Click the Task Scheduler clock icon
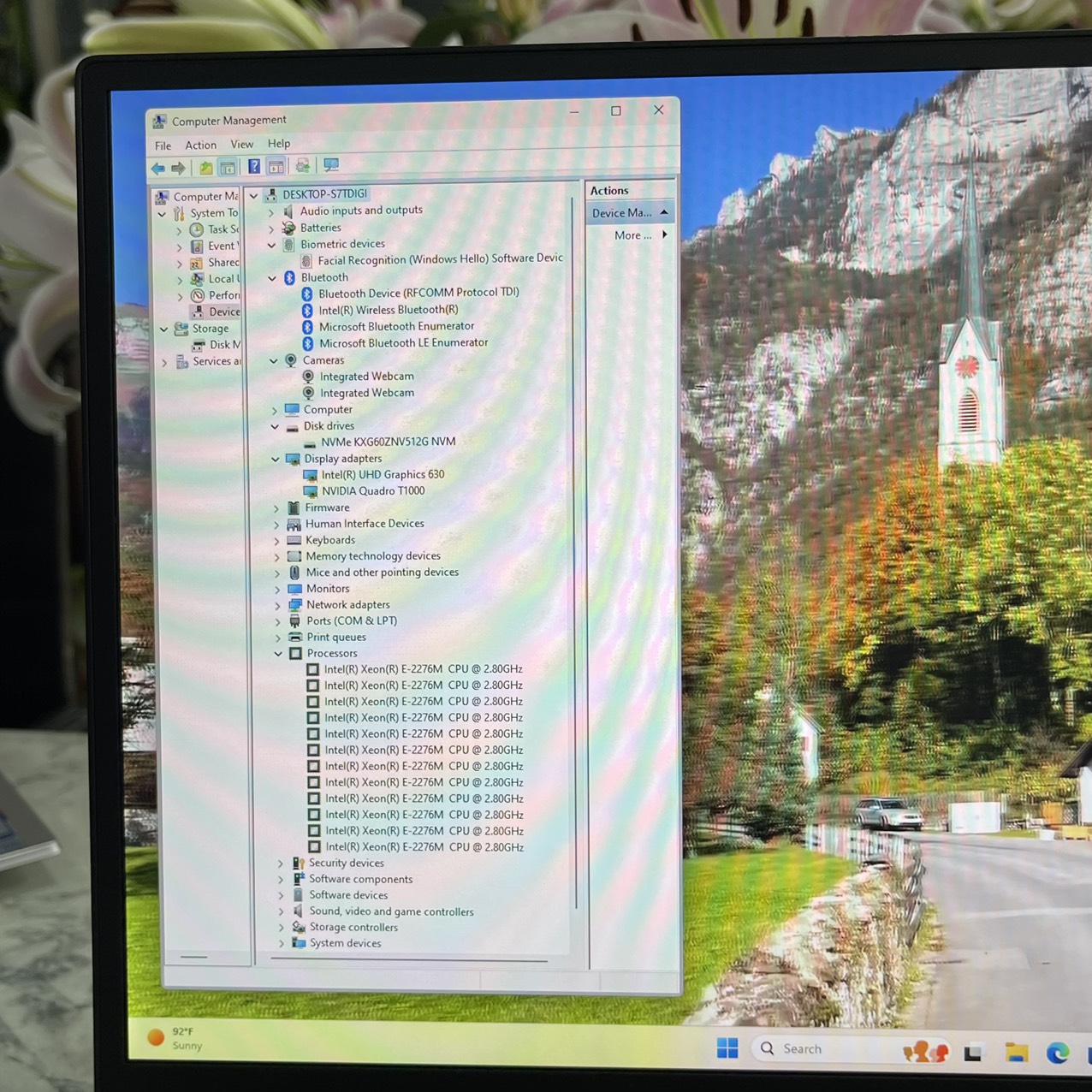Screen dimensions: 1092x1092 point(196,229)
